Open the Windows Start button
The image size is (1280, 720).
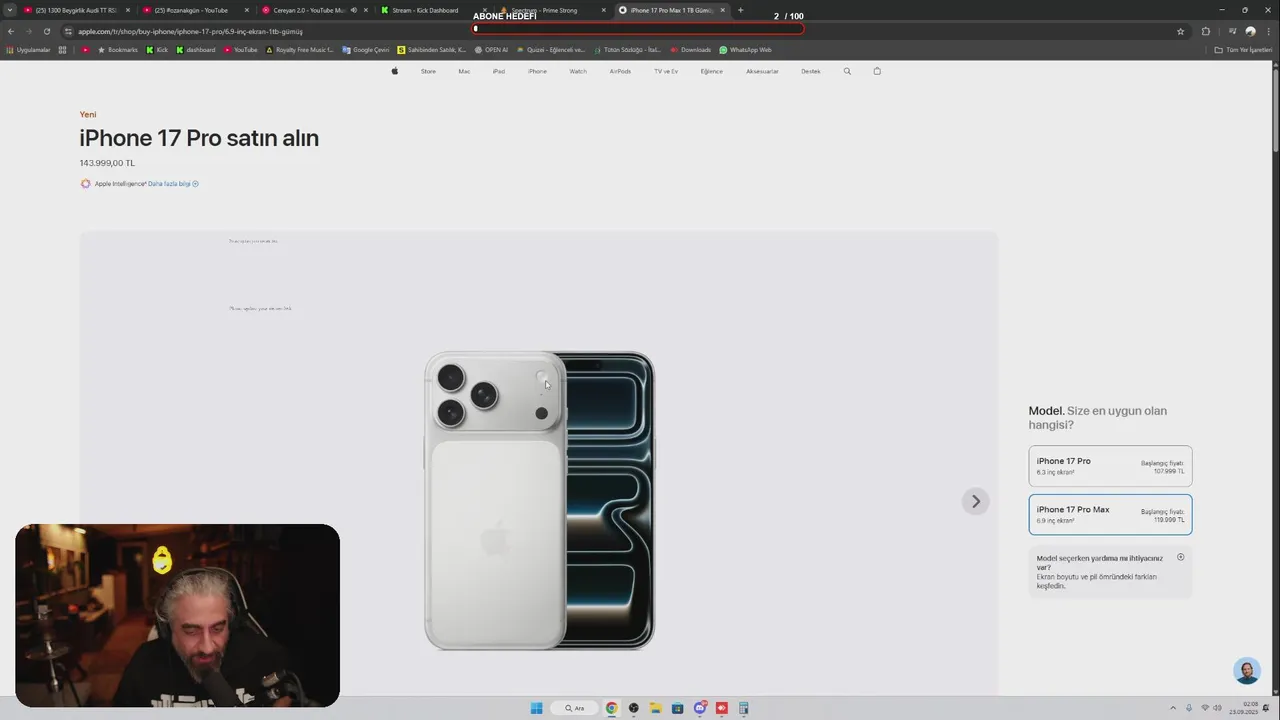click(x=536, y=708)
